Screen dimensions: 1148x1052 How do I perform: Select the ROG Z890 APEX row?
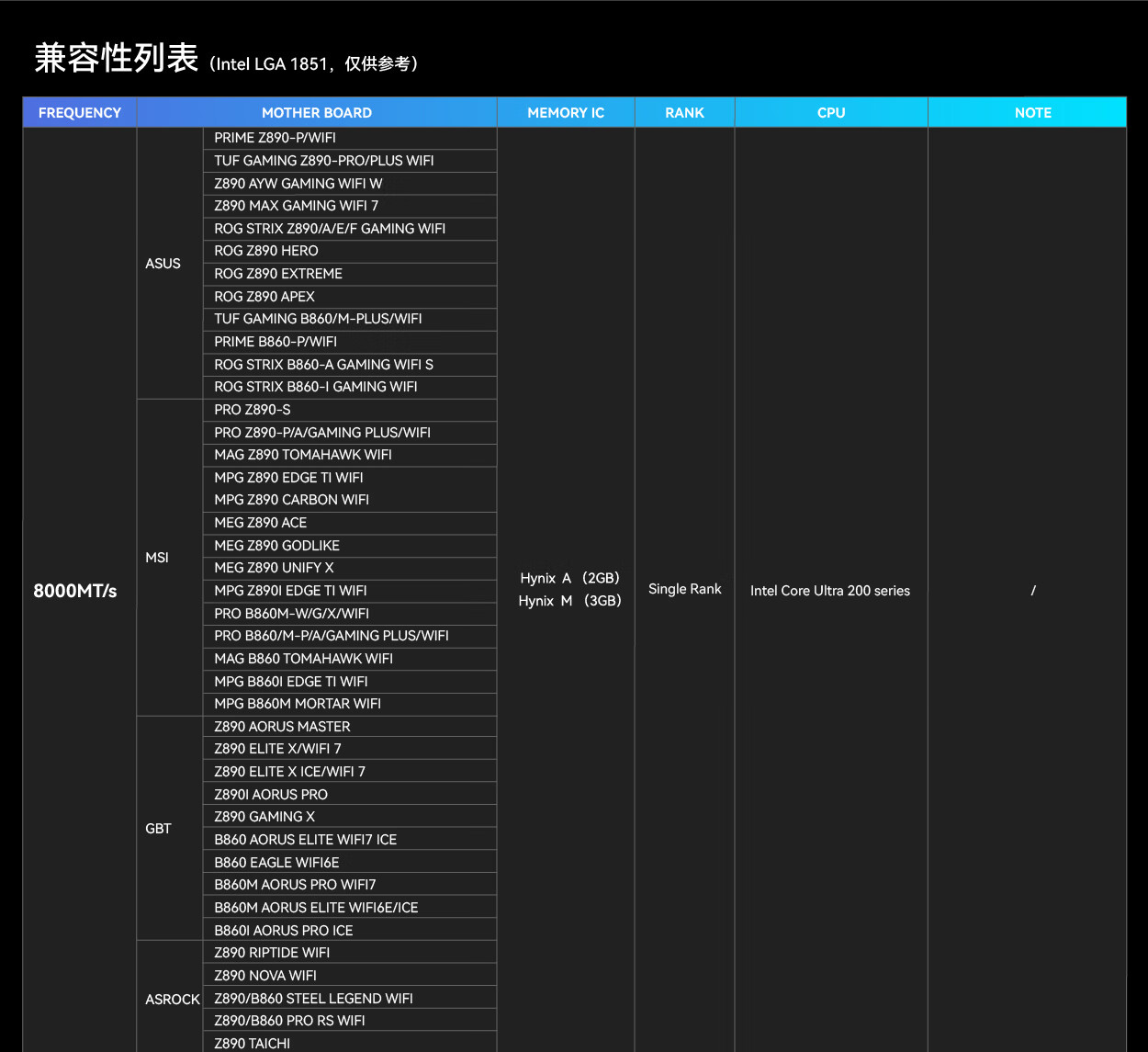(350, 297)
